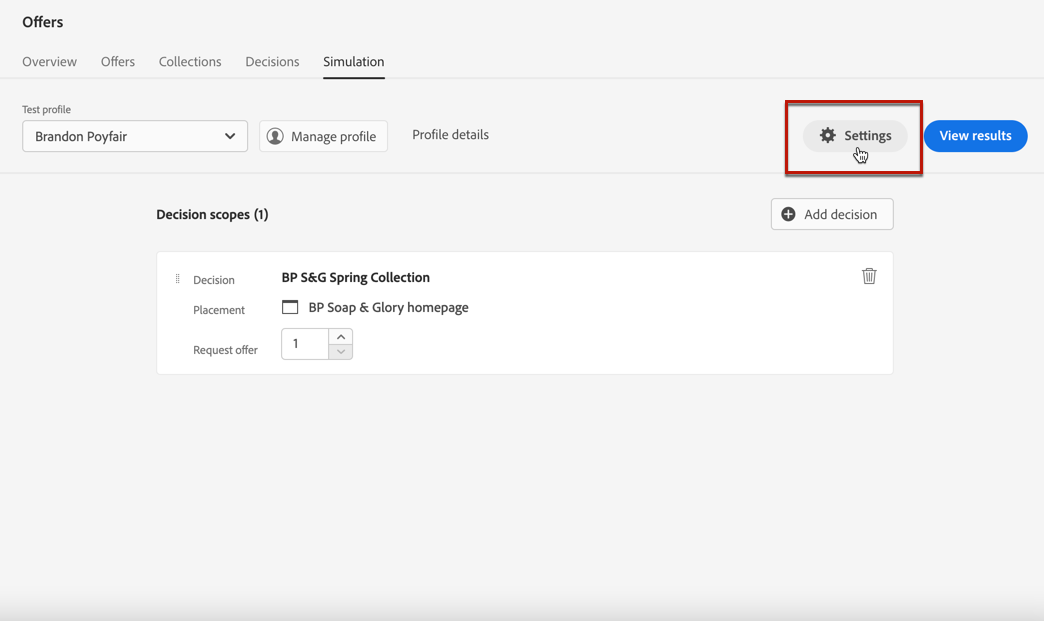The height and width of the screenshot is (621, 1044).
Task: Click the Request offer number field
Action: point(305,344)
